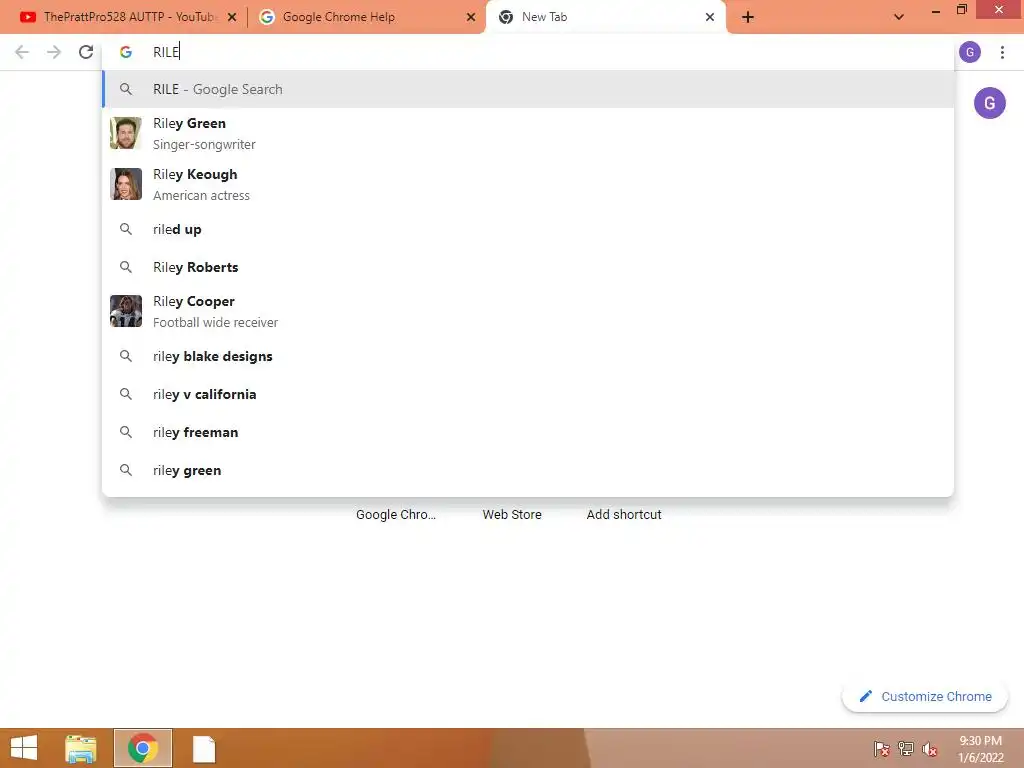This screenshot has width=1024, height=768.
Task: Open a new tab with plus icon
Action: point(748,18)
